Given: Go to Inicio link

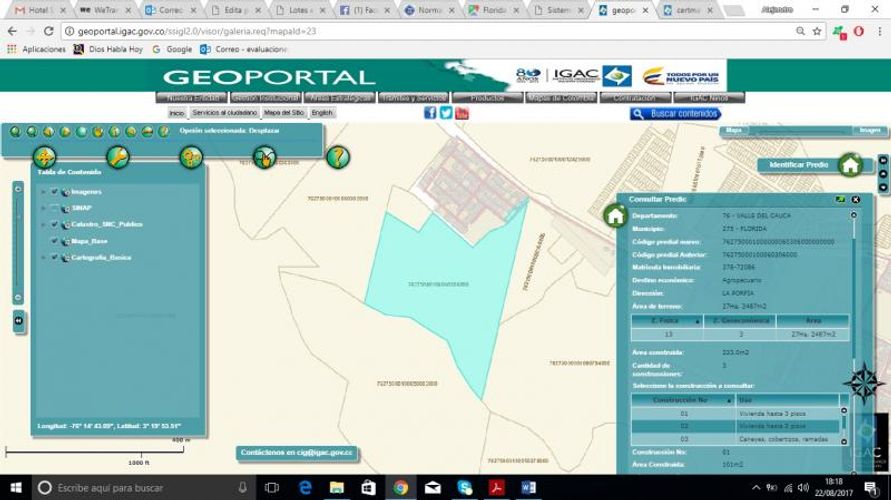Looking at the screenshot, I should (177, 113).
